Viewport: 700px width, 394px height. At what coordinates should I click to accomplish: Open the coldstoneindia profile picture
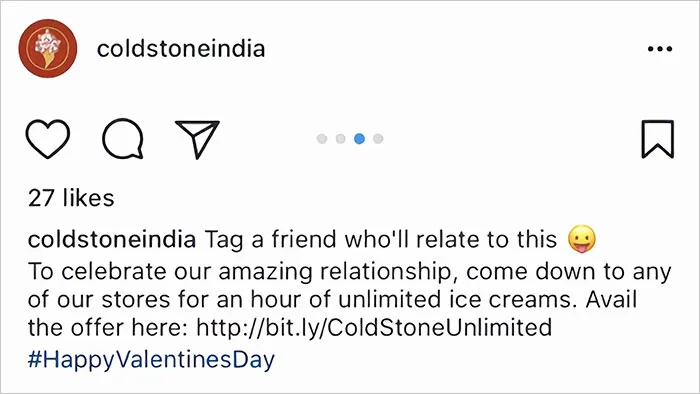48,48
